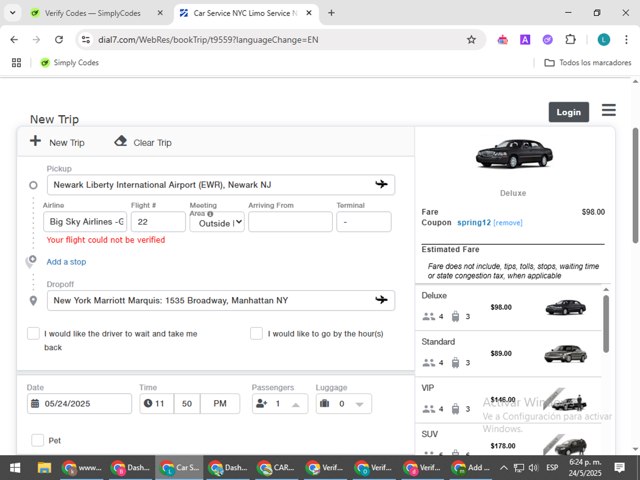Go back to the previous page

[14, 40]
